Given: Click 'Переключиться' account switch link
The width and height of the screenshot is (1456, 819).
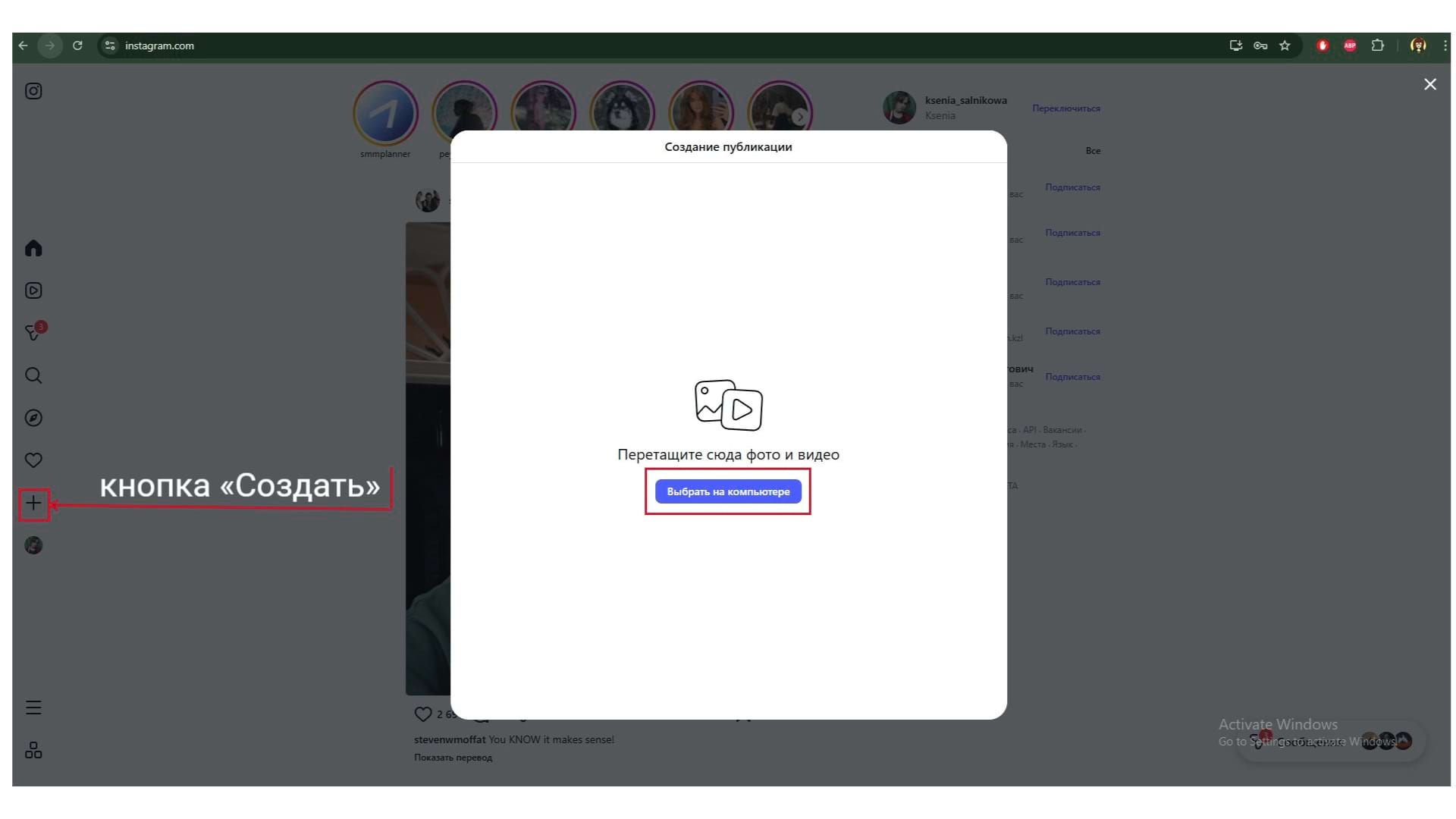Looking at the screenshot, I should click(x=1065, y=108).
